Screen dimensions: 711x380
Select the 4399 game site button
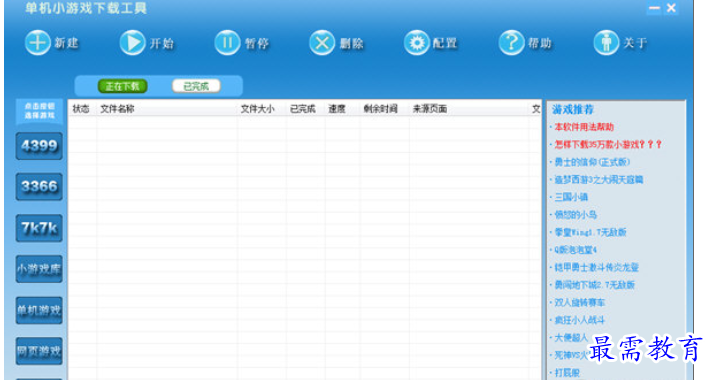[x=39, y=146]
